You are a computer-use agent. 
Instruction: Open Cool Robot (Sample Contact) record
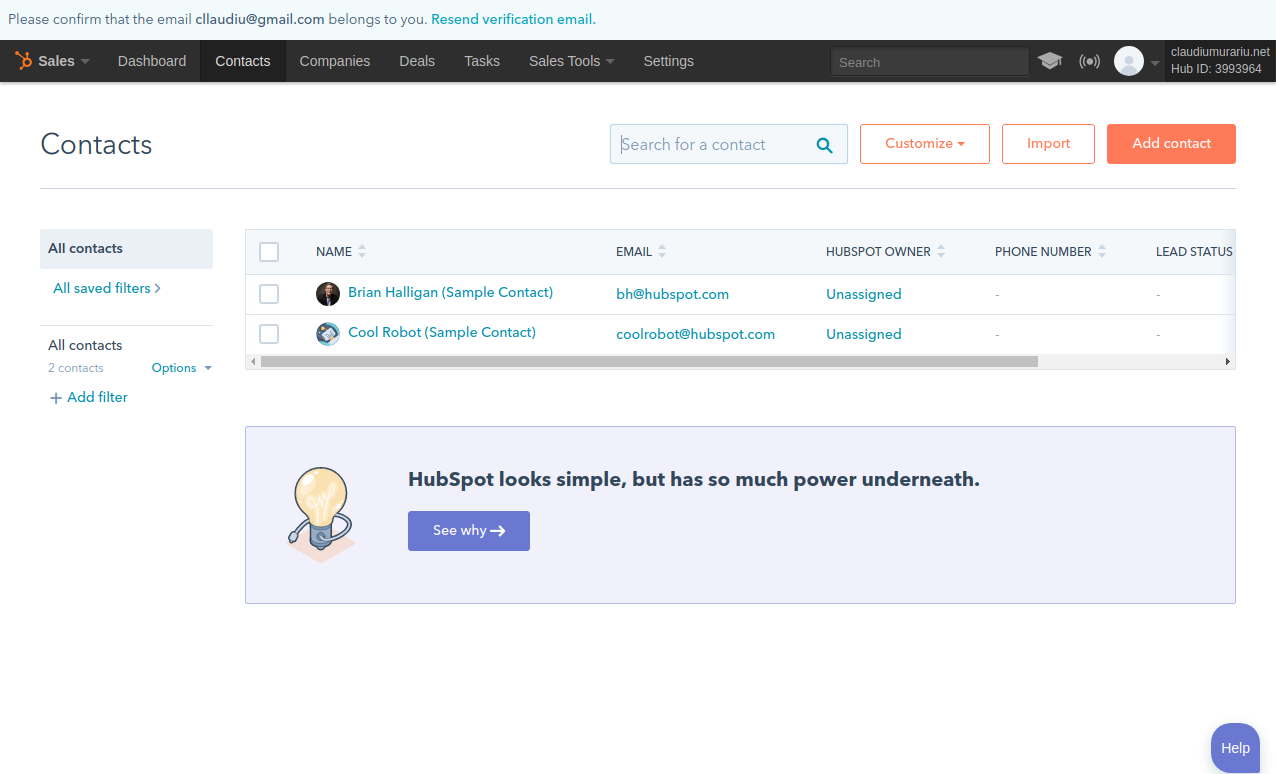(x=442, y=333)
